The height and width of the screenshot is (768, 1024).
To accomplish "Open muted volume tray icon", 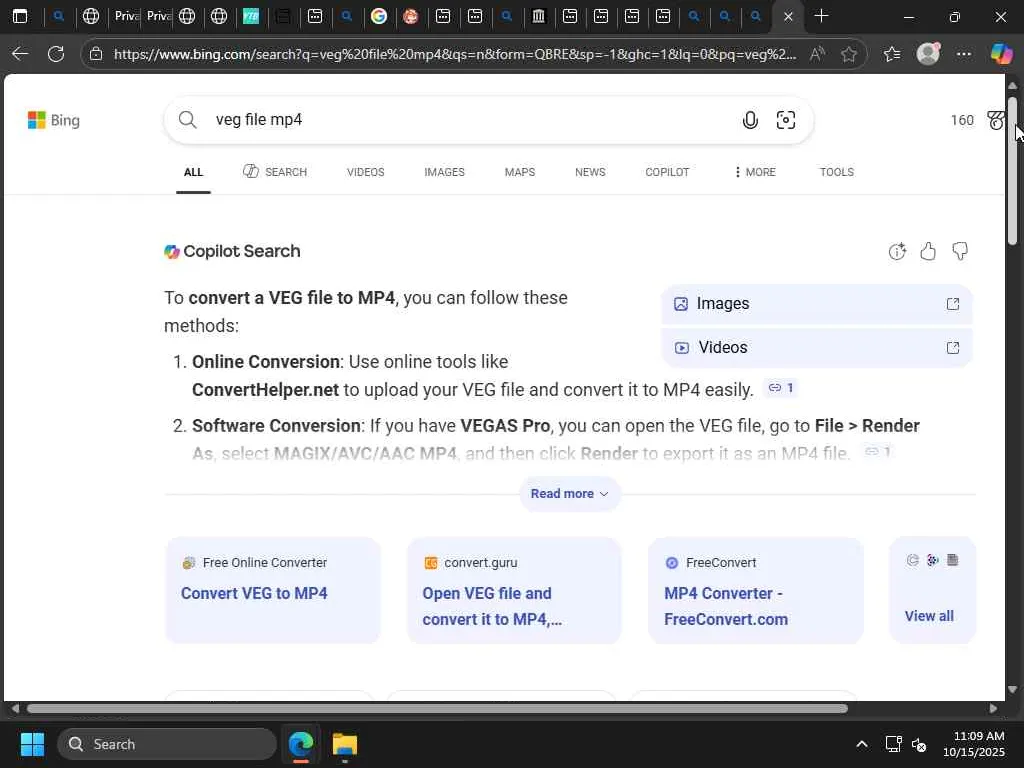I will (x=919, y=744).
